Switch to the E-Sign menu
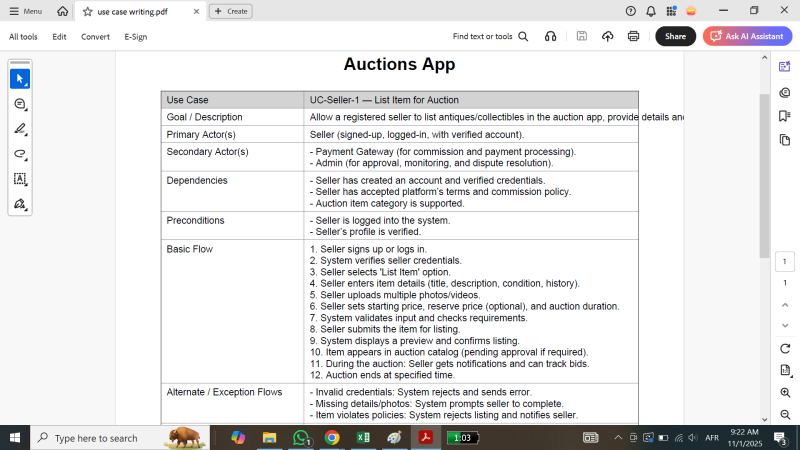800x450 pixels. [135, 37]
